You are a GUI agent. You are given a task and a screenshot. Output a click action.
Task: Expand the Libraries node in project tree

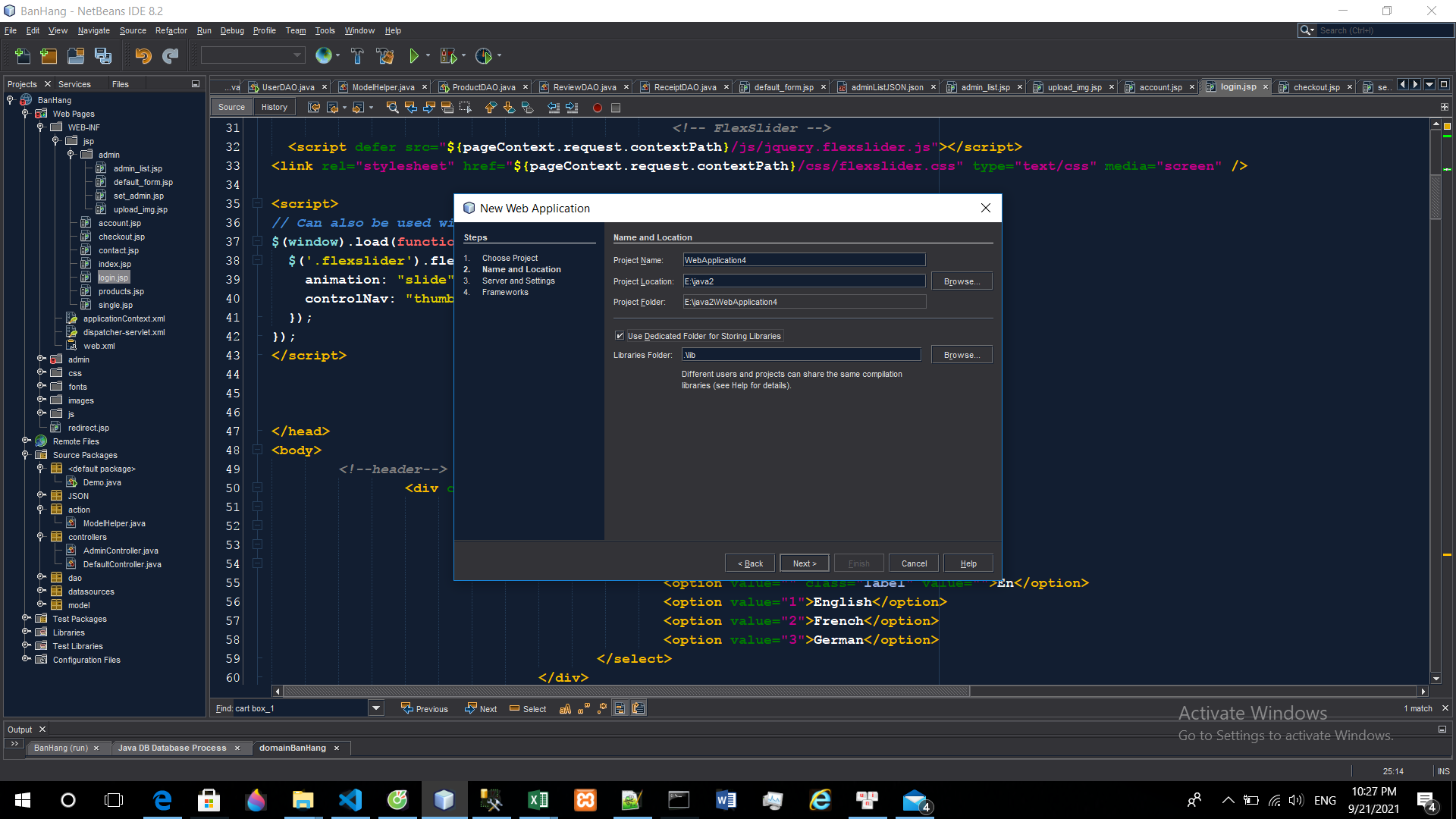point(26,632)
